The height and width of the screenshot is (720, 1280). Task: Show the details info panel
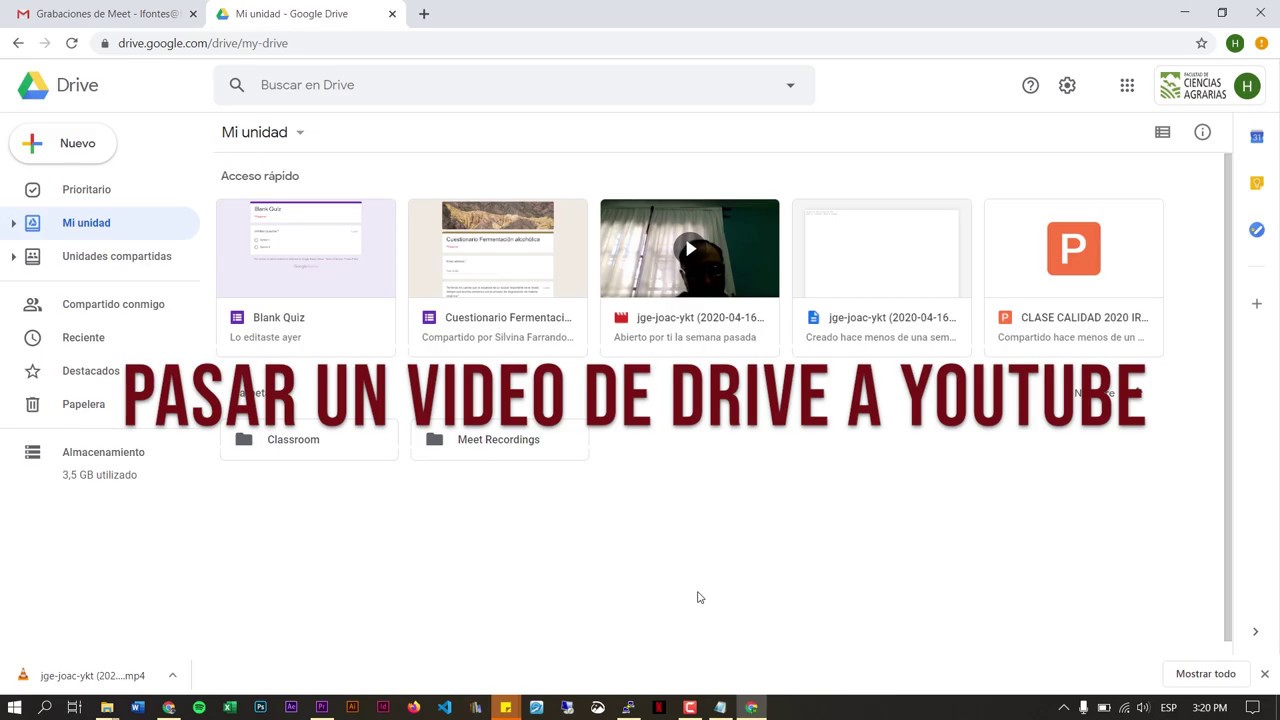[1202, 132]
